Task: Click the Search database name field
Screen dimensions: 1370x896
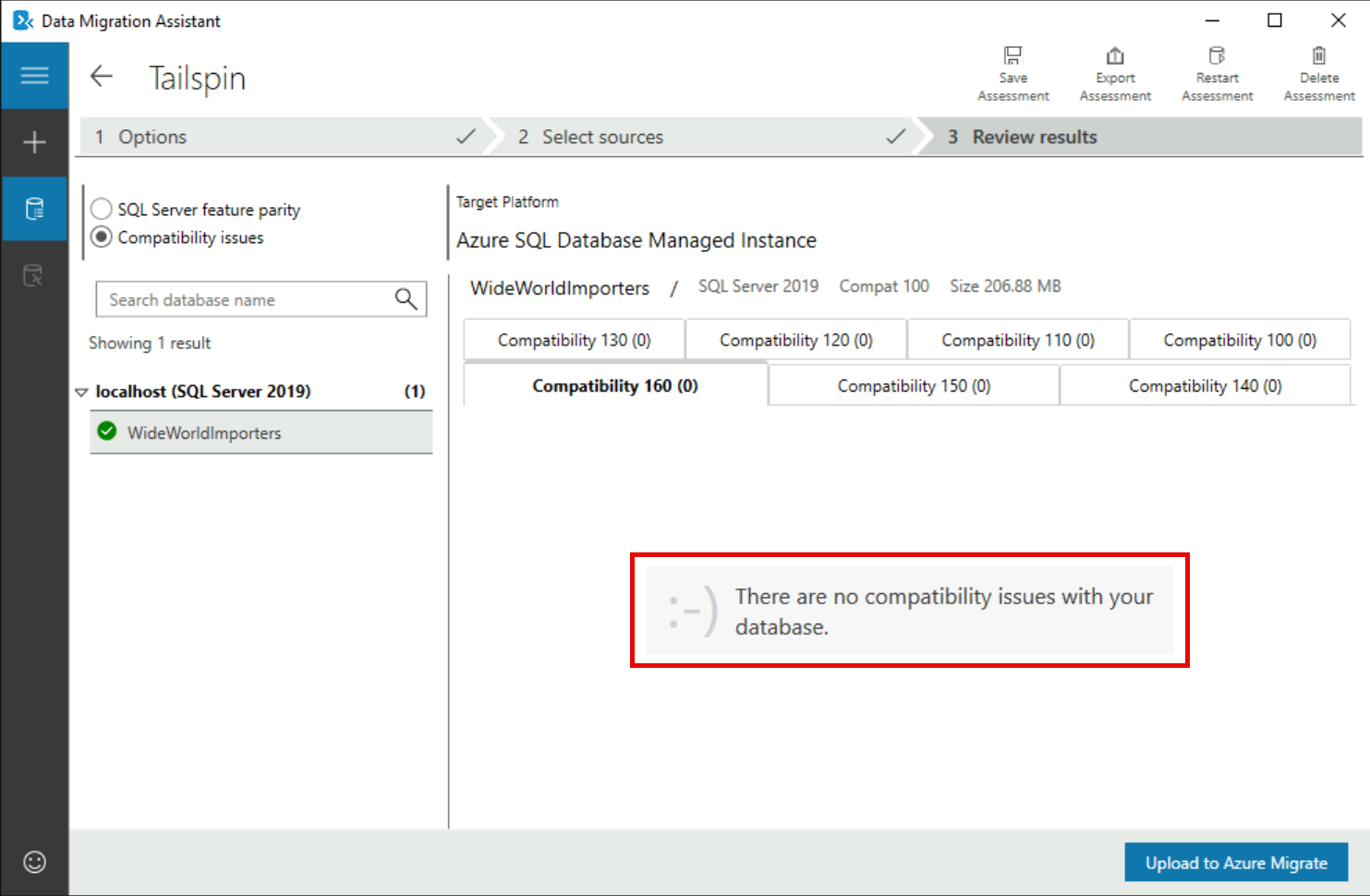Action: click(x=245, y=300)
